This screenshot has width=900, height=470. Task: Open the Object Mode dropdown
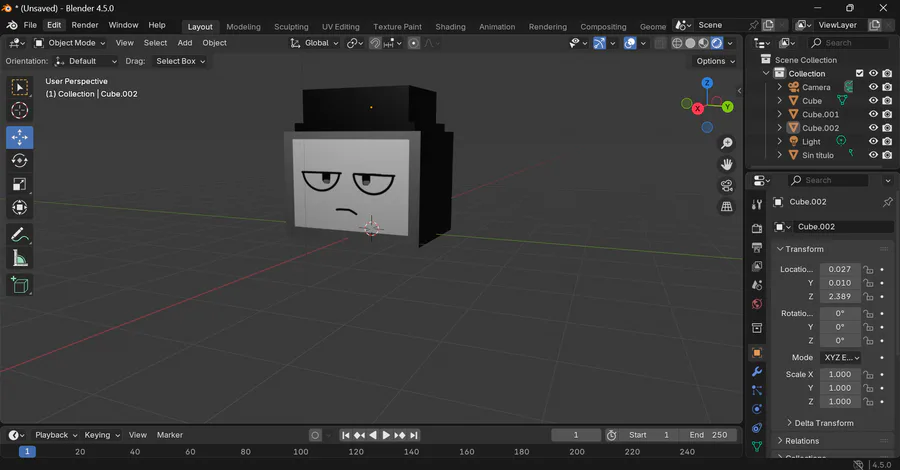[69, 43]
